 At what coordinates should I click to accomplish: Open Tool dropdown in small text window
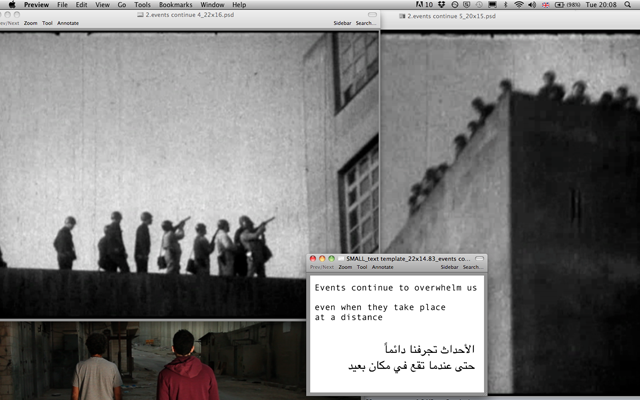(x=363, y=267)
